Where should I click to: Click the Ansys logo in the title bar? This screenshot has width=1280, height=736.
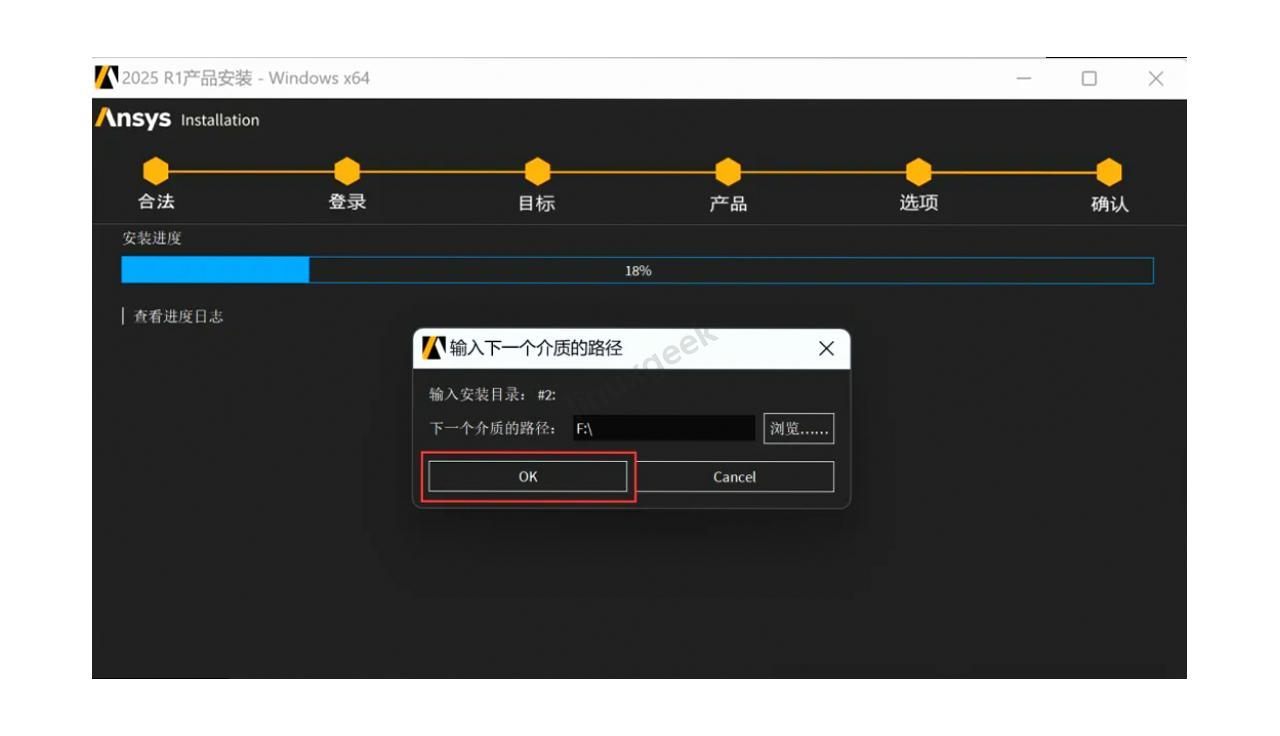point(106,77)
